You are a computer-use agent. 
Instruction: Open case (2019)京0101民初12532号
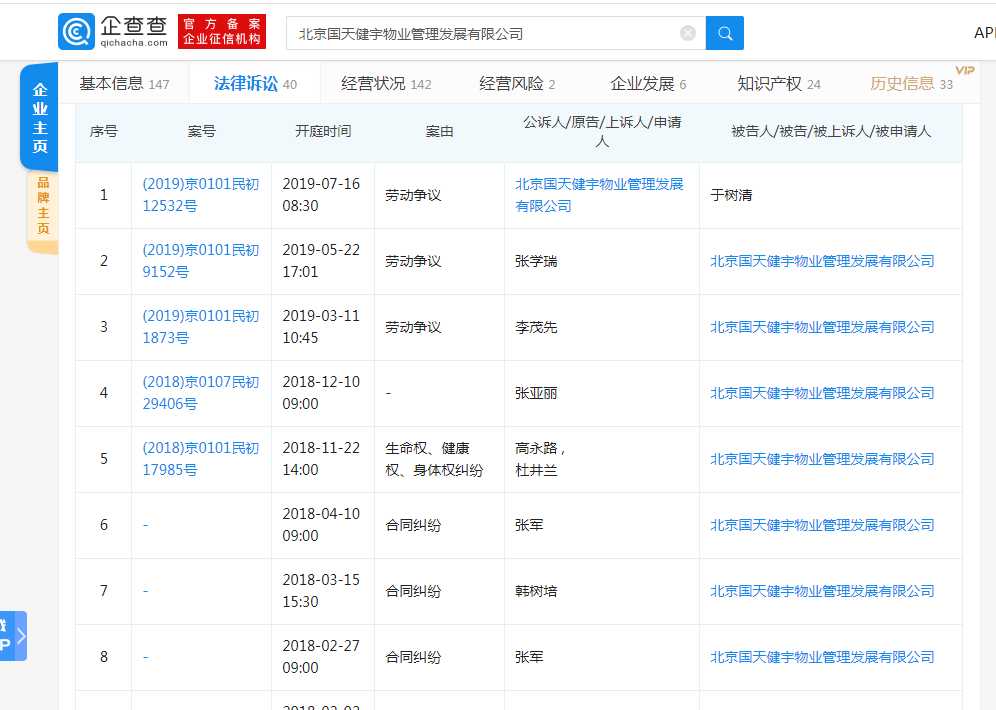201,195
